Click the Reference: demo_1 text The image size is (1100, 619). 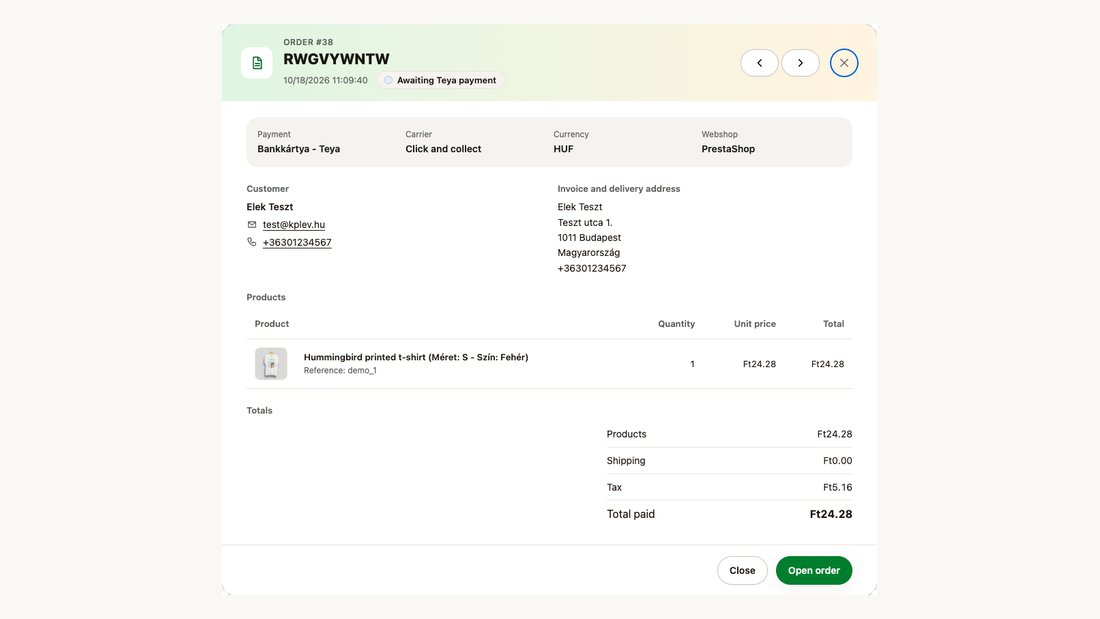(x=340, y=371)
